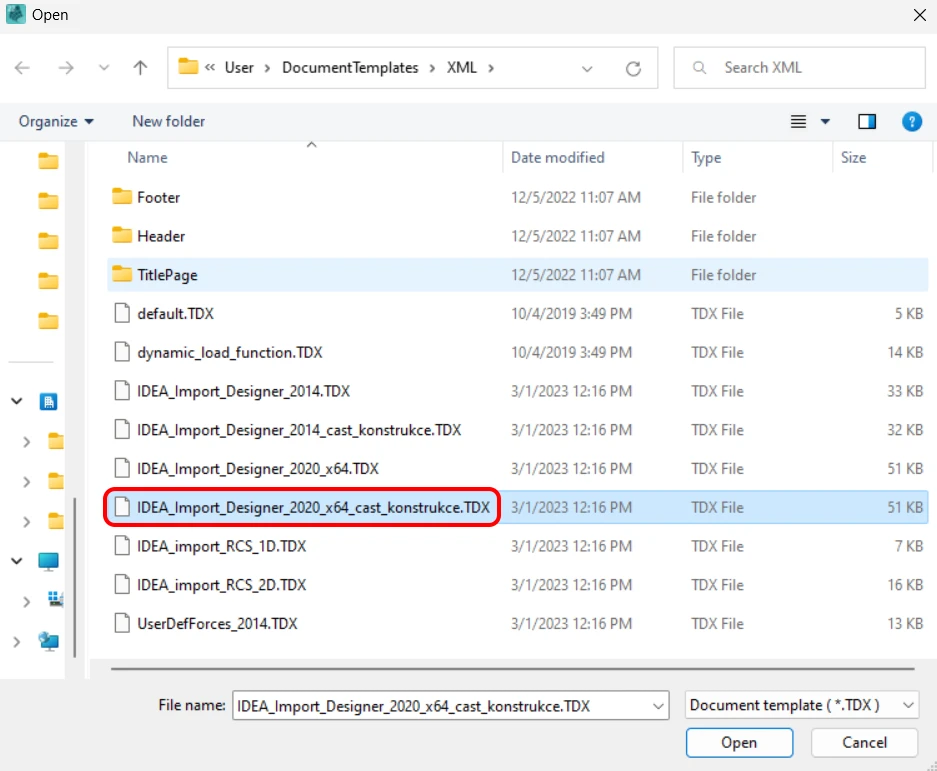Go back using the back arrow
Screen dimensions: 937x771
pos(22,68)
